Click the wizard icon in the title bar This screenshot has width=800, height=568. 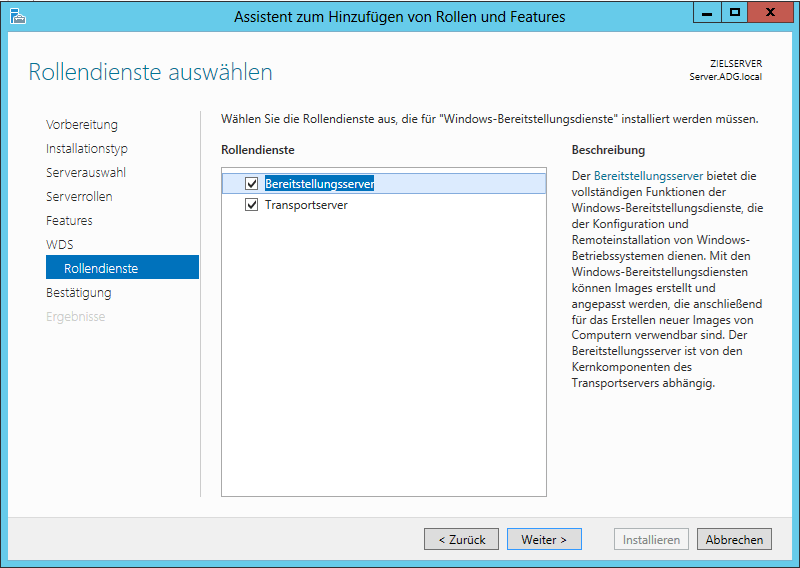coord(18,16)
